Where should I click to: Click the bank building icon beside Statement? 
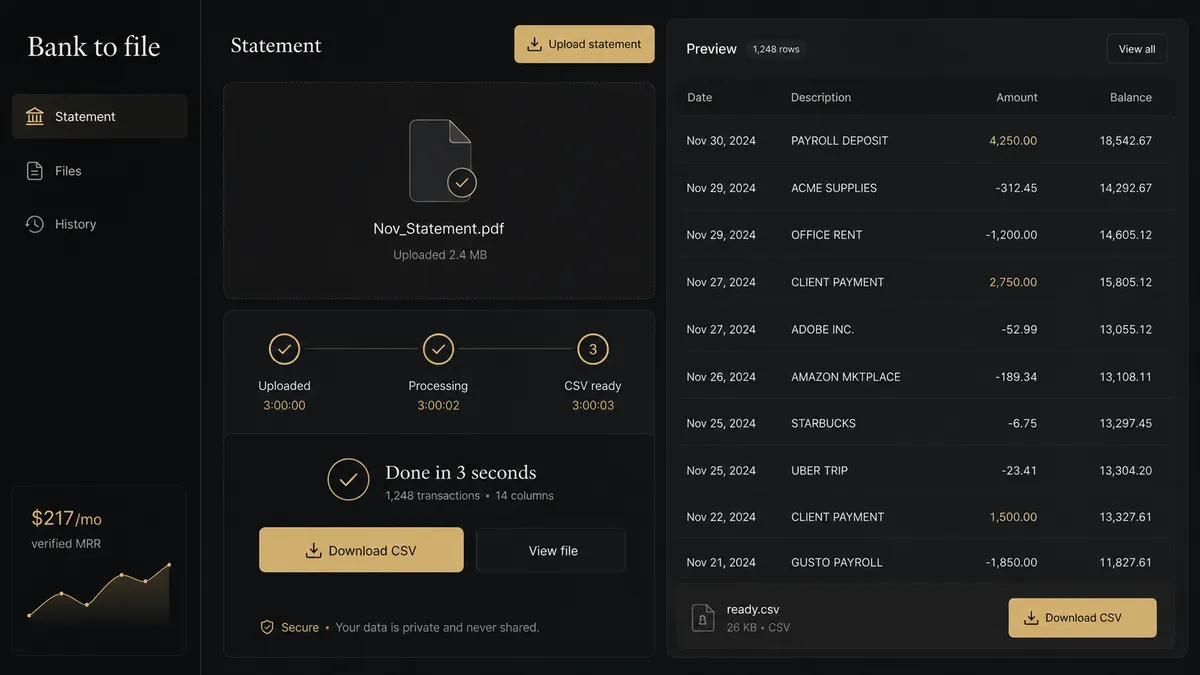coord(35,116)
